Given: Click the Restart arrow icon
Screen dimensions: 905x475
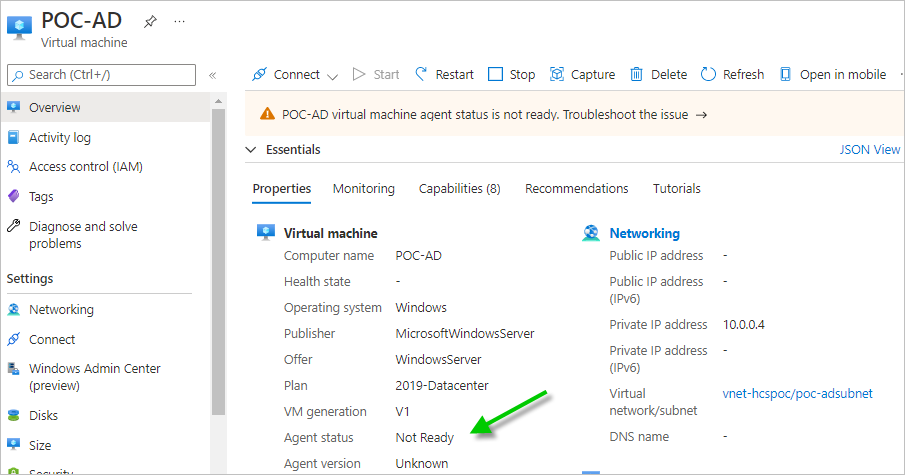Looking at the screenshot, I should pyautogui.click(x=421, y=74).
